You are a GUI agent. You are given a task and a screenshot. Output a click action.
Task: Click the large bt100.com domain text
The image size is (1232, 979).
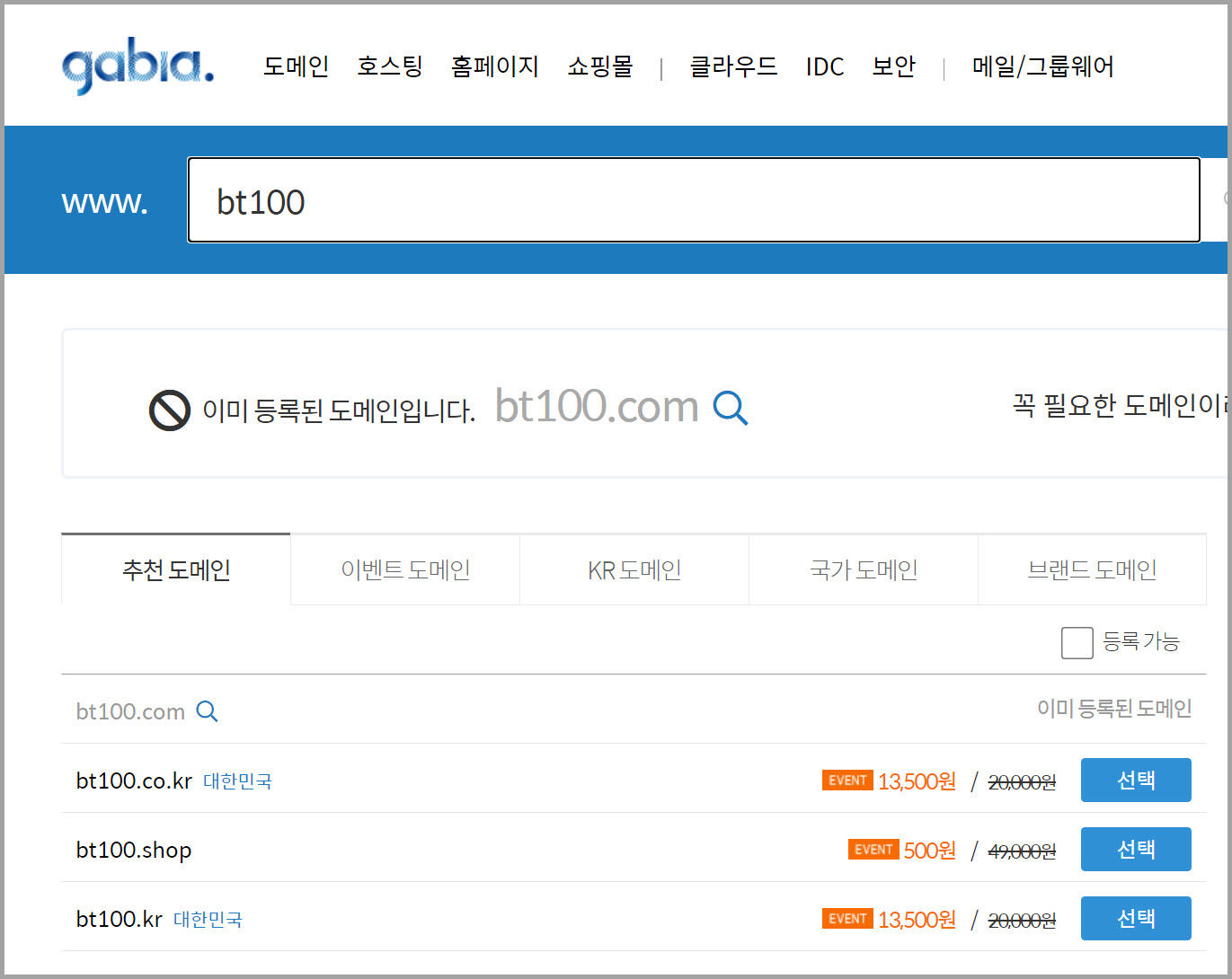tap(597, 407)
